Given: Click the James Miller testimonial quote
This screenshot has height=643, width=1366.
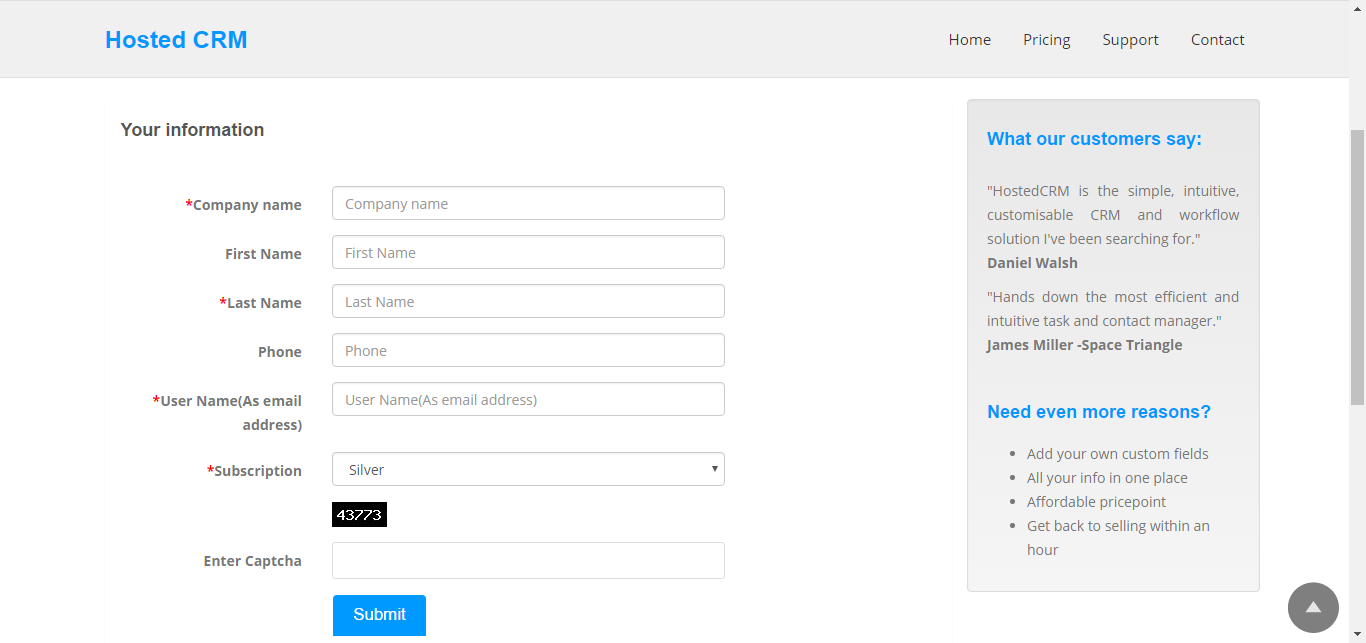Looking at the screenshot, I should tap(1113, 309).
